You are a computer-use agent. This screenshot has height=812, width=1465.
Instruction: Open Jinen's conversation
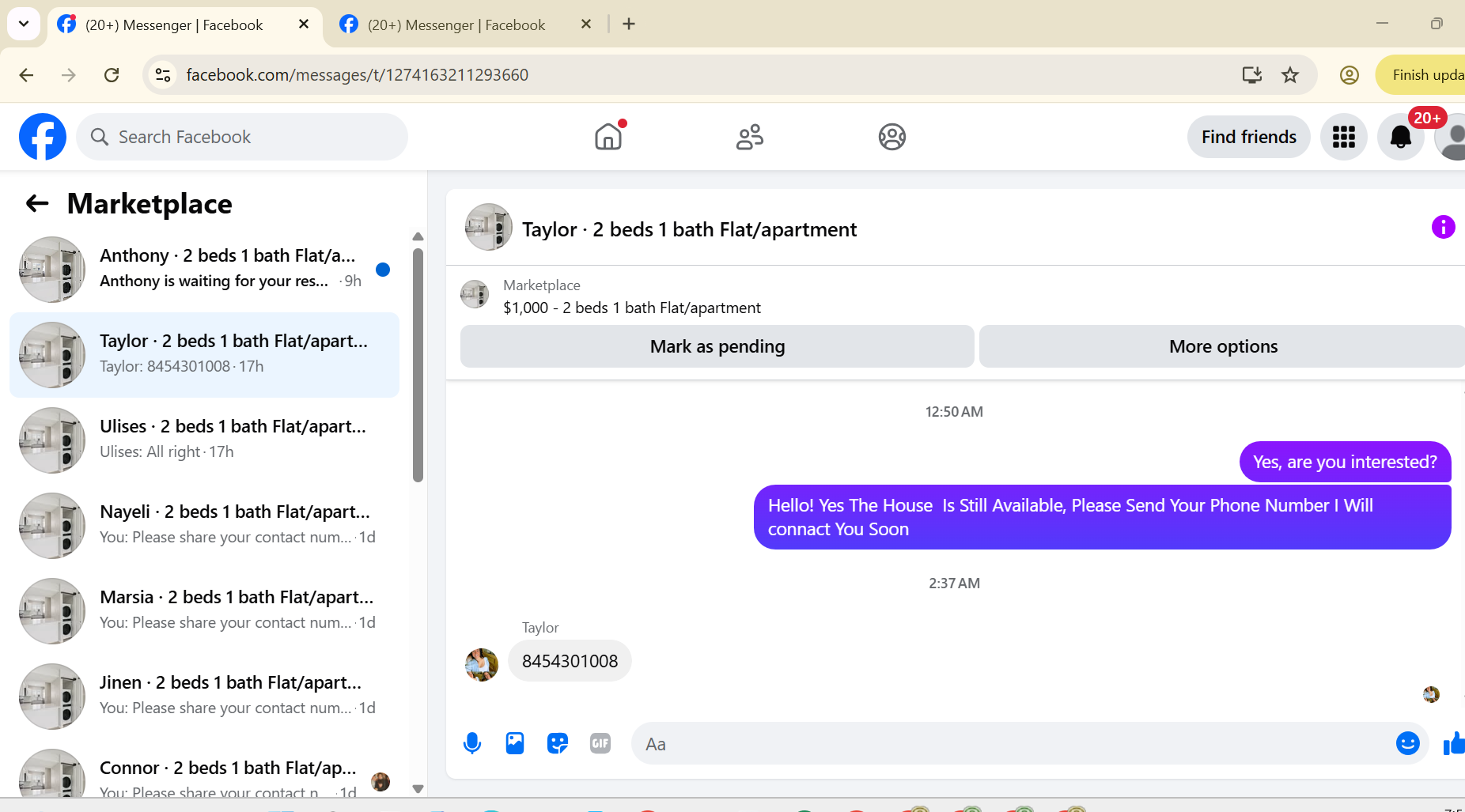(x=204, y=697)
